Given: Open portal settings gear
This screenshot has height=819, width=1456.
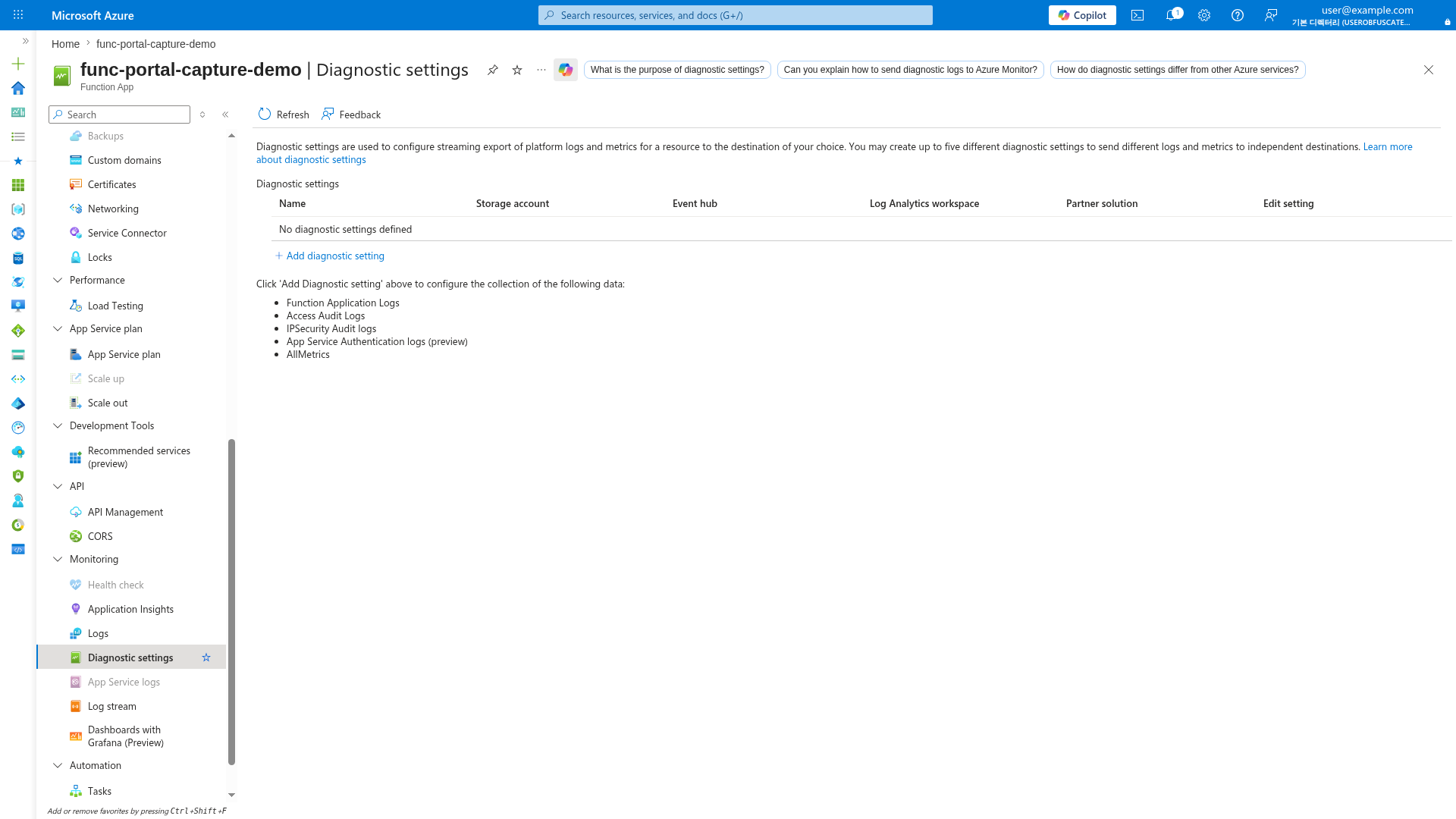Looking at the screenshot, I should pos(1204,15).
